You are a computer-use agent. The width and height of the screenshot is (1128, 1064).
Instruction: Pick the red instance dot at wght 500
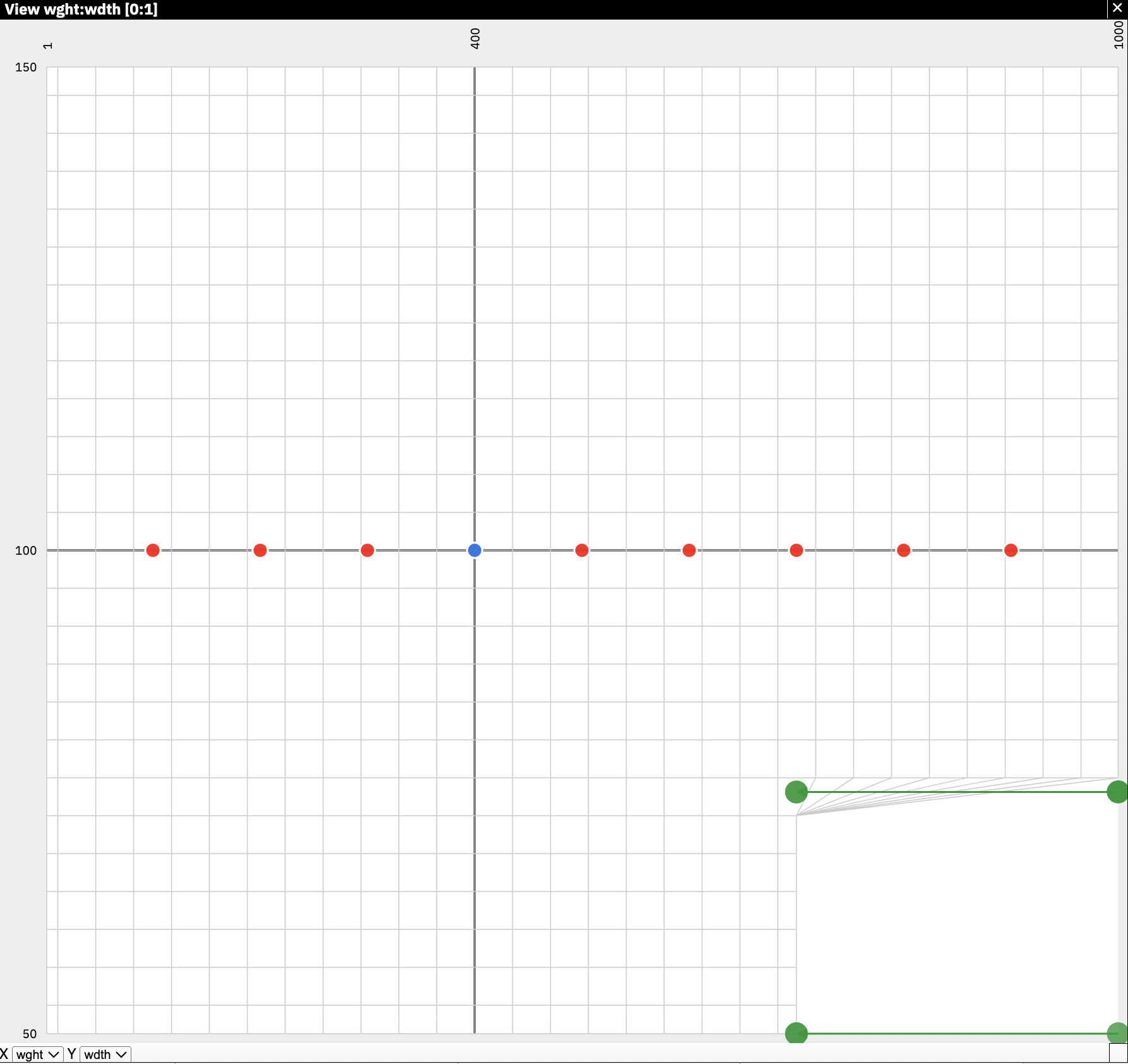[582, 550]
